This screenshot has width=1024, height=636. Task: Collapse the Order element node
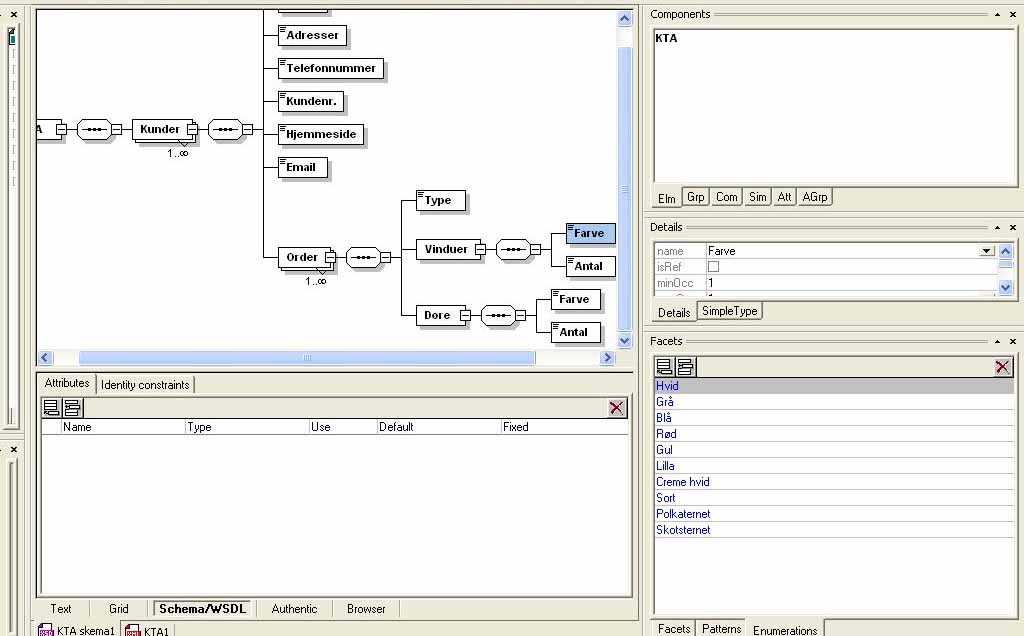tap(329, 257)
